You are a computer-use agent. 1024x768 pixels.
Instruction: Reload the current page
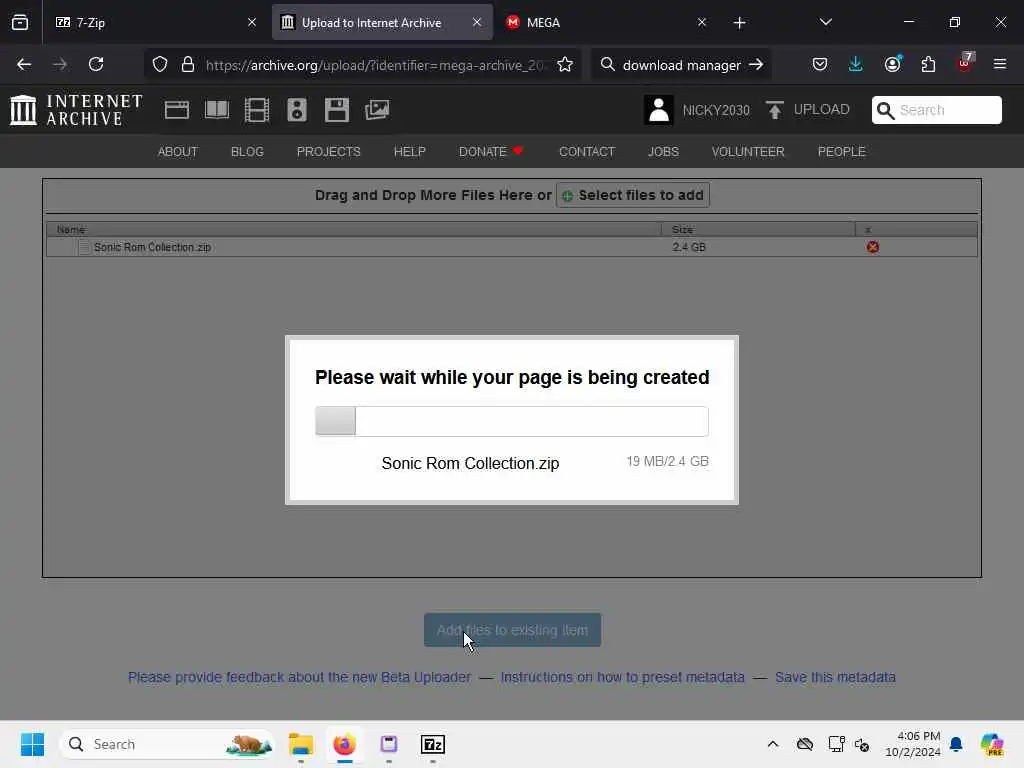(x=96, y=64)
